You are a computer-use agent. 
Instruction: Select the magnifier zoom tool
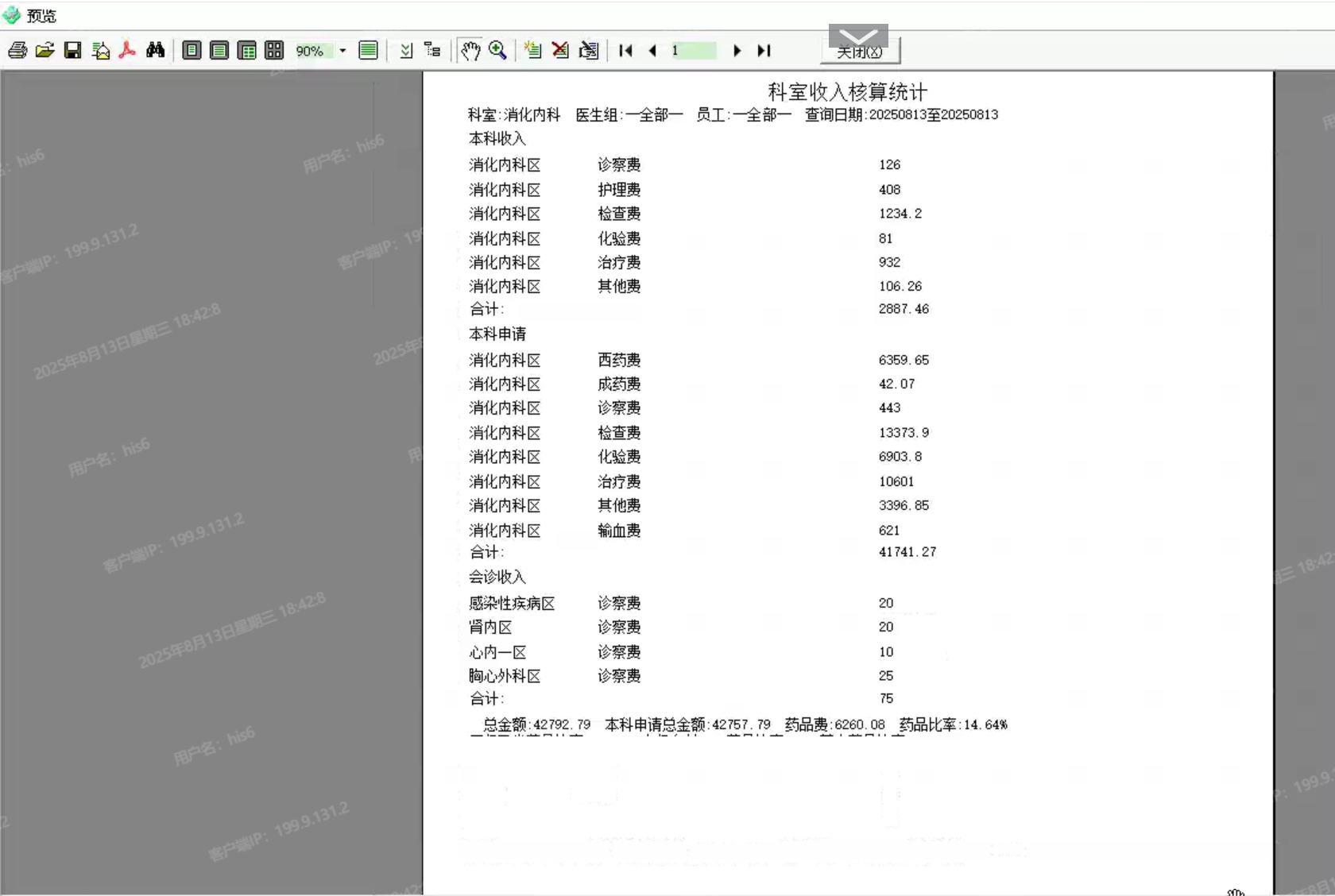coord(498,51)
